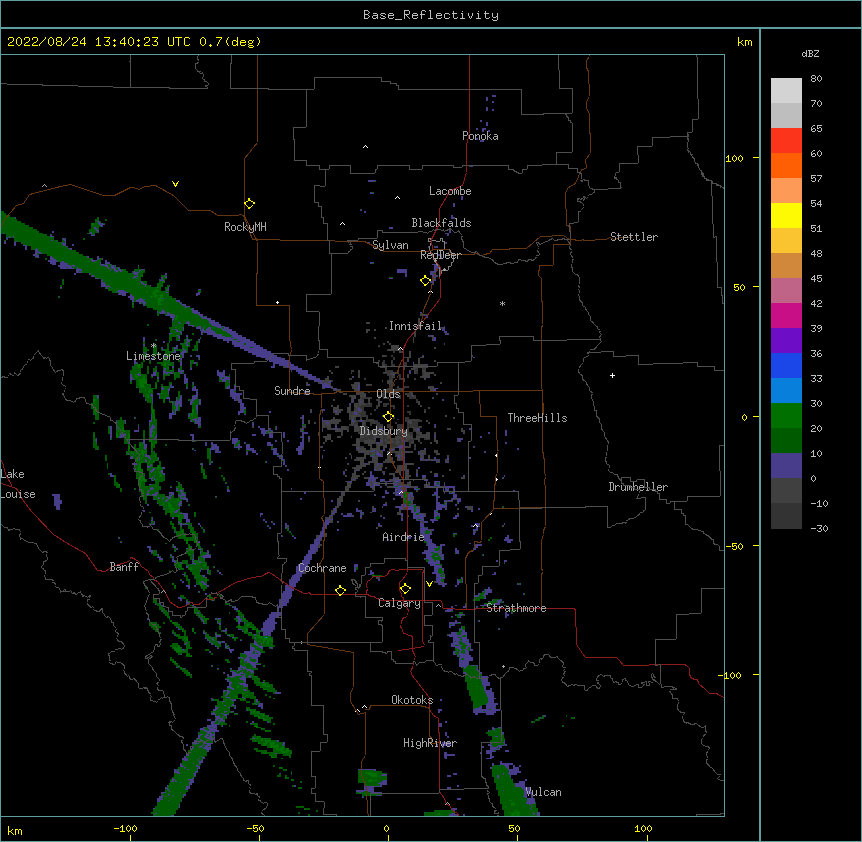
Task: Click the Sundre town label
Action: (292, 391)
